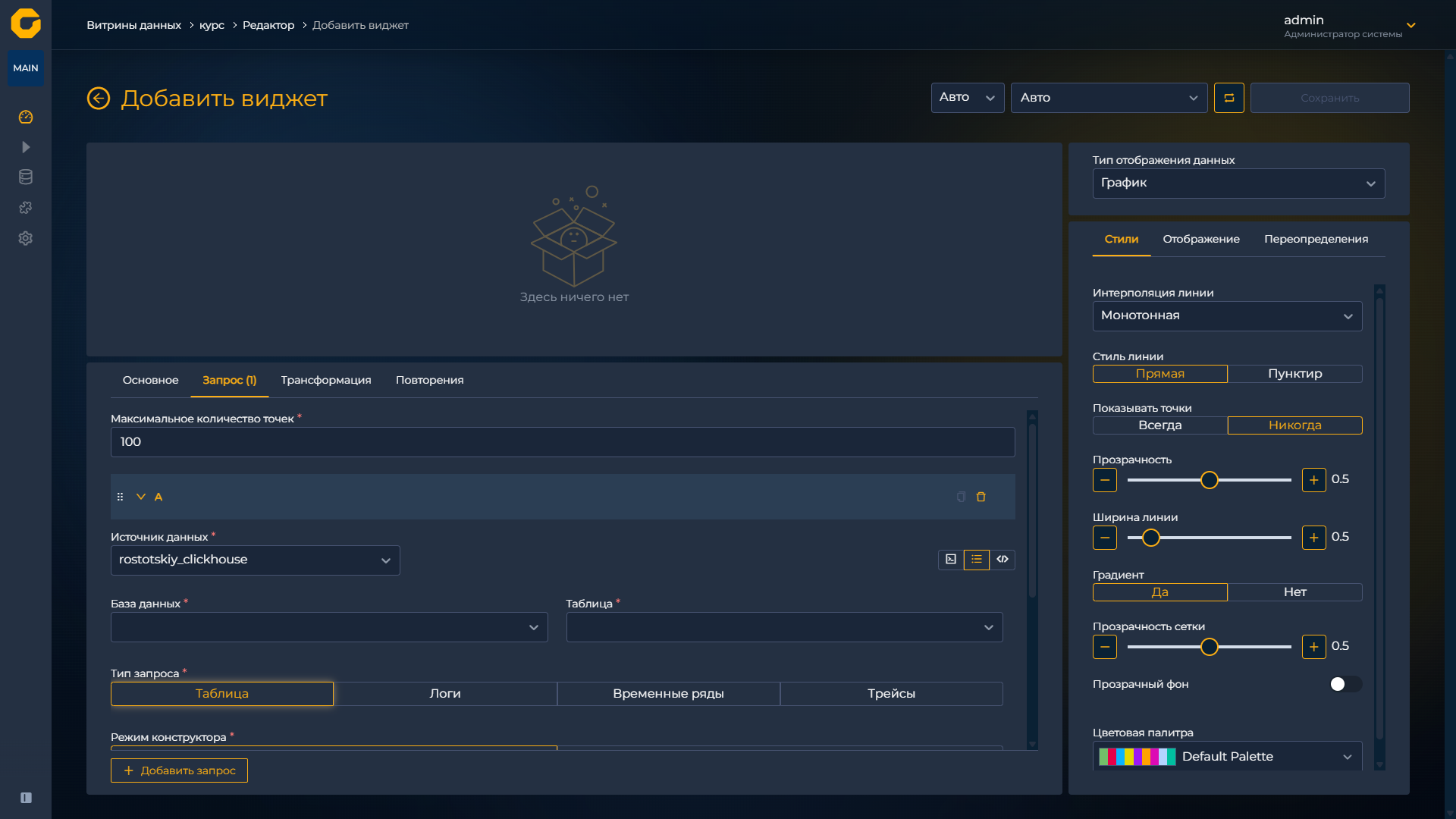Increase Прозрачность with the plus button
This screenshot has height=819, width=1456.
(x=1314, y=480)
